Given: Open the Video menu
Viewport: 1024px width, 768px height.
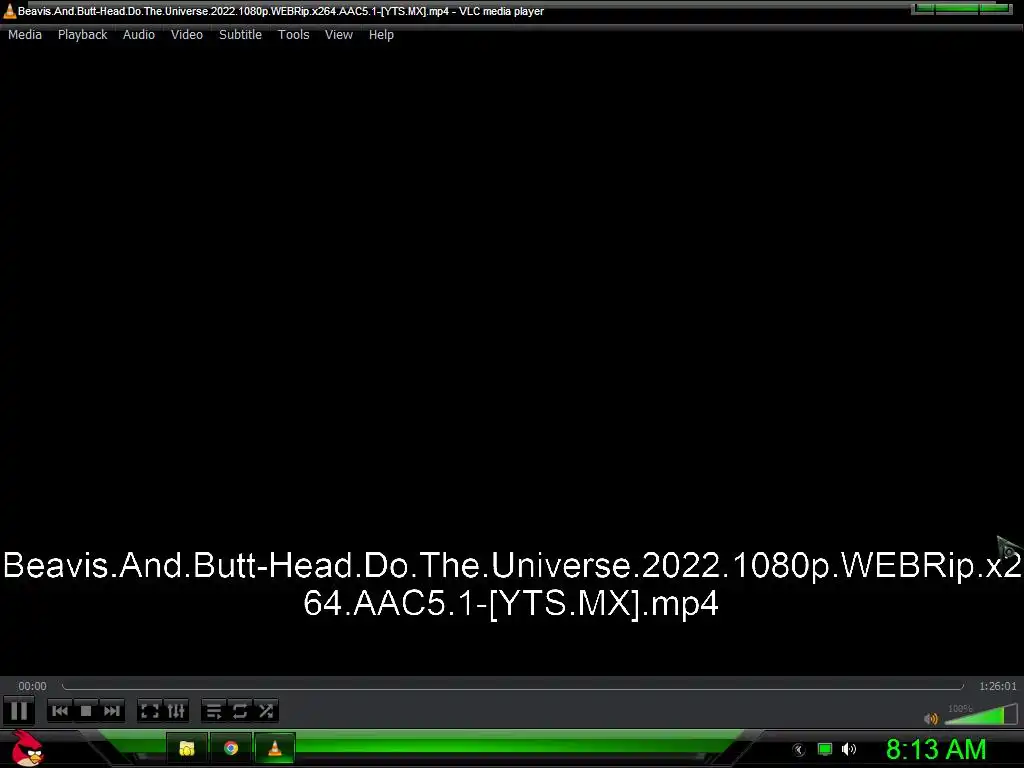Looking at the screenshot, I should tap(187, 35).
